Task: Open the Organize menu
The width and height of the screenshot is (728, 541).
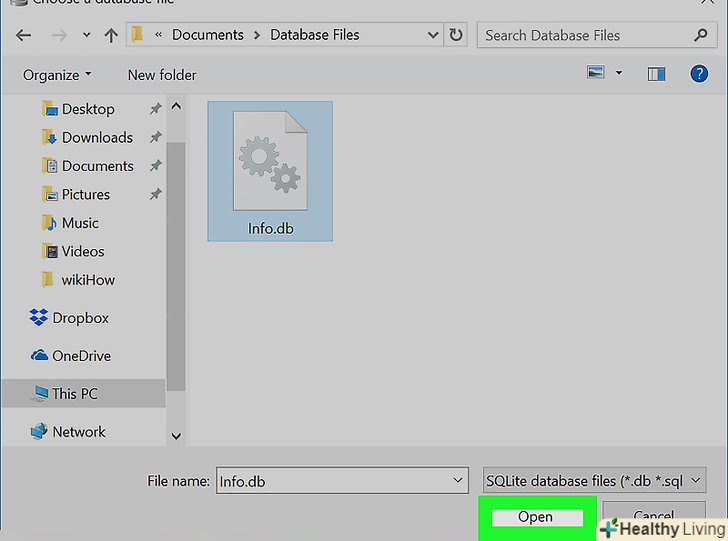Action: tap(57, 75)
